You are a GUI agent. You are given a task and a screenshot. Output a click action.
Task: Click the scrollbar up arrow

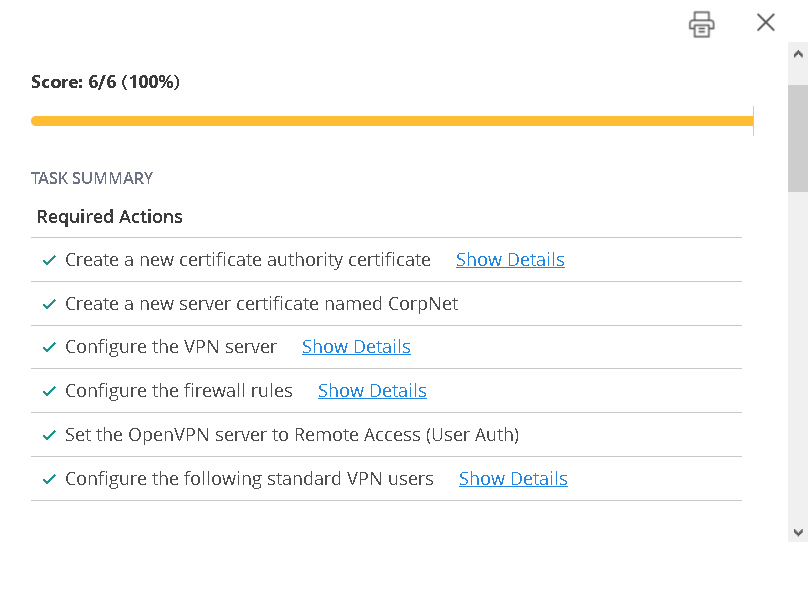pyautogui.click(x=797, y=54)
